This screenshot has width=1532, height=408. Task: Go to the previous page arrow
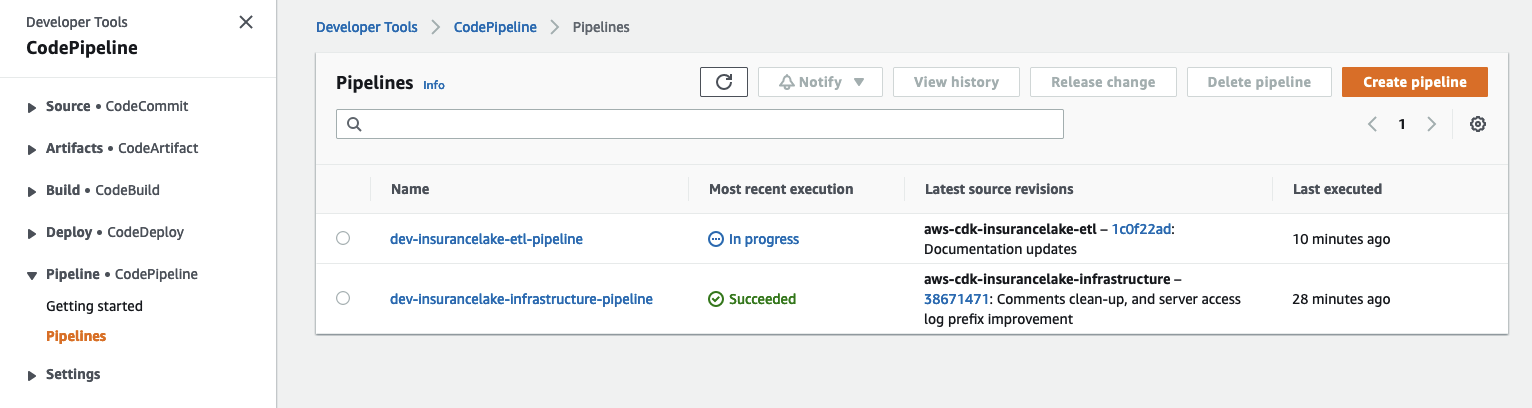point(1372,124)
